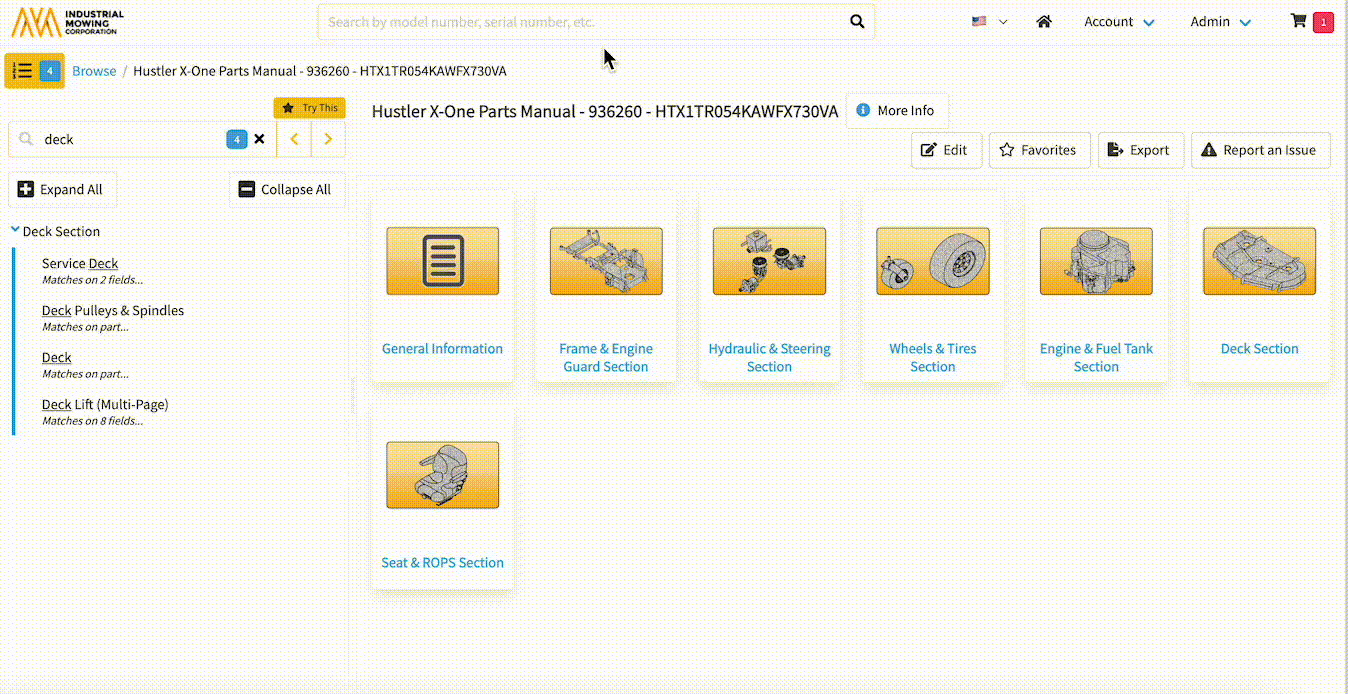Open the Account dropdown menu

(1119, 21)
